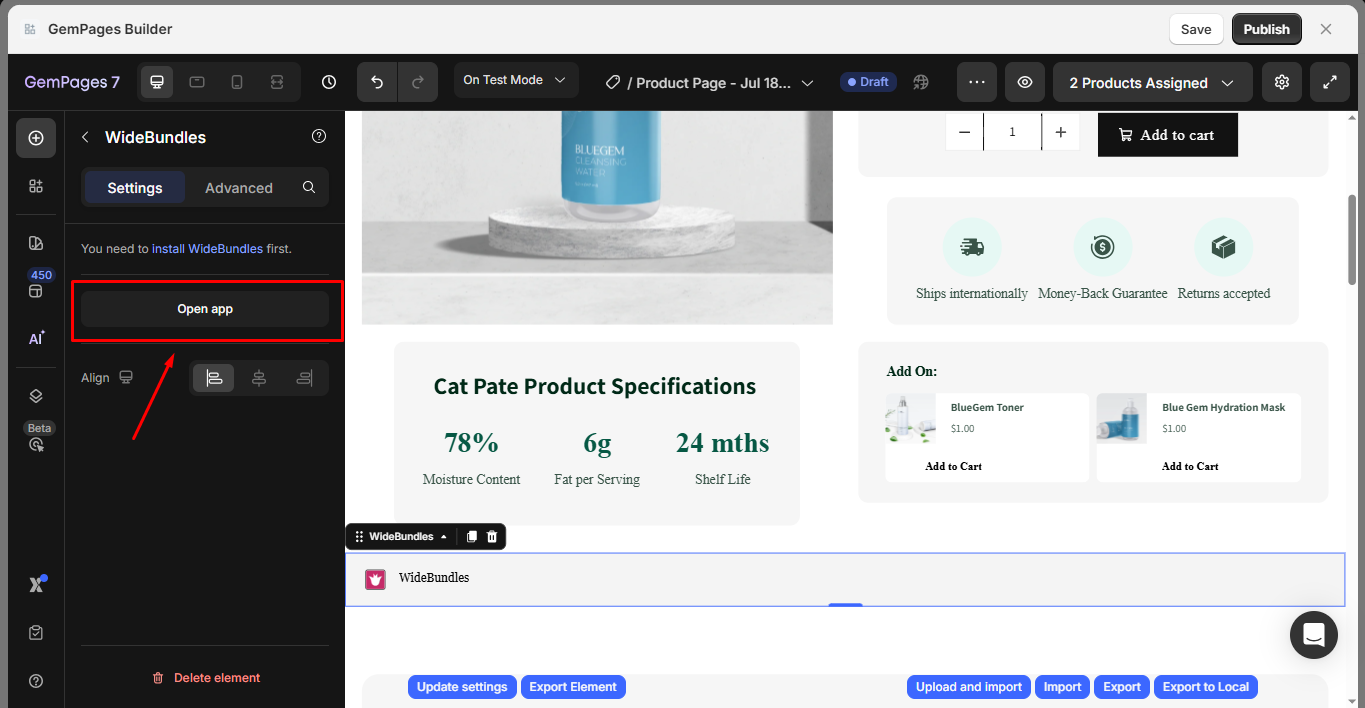Switch to the Advanced tab
The height and width of the screenshot is (708, 1365).
coord(239,188)
